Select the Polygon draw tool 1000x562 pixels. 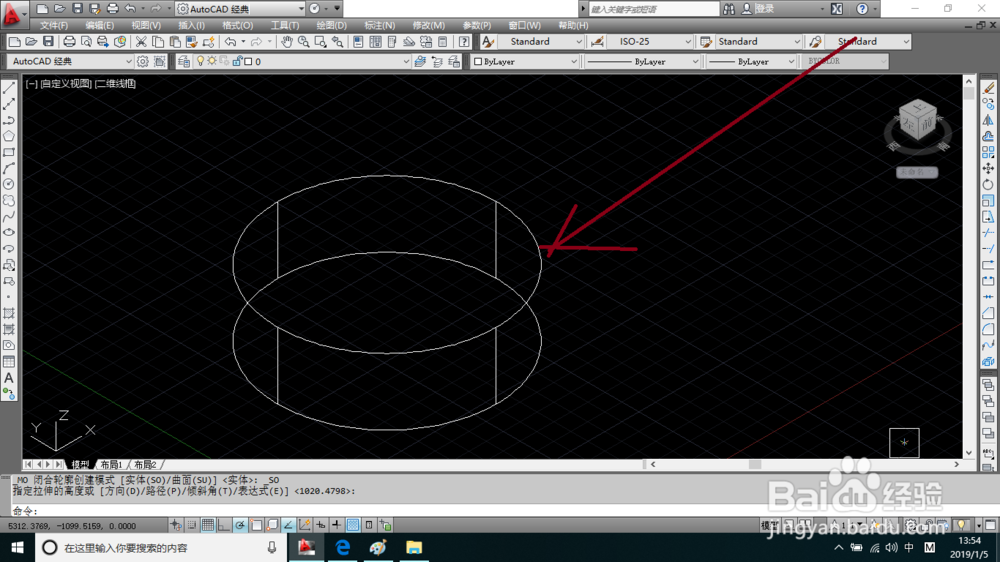click(9, 136)
